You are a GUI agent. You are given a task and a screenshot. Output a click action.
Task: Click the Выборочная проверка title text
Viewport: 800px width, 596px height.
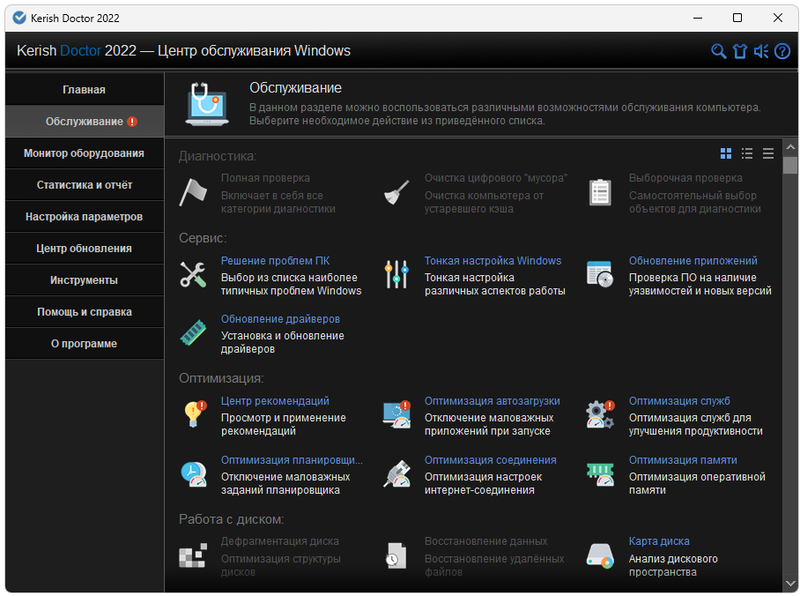click(685, 178)
